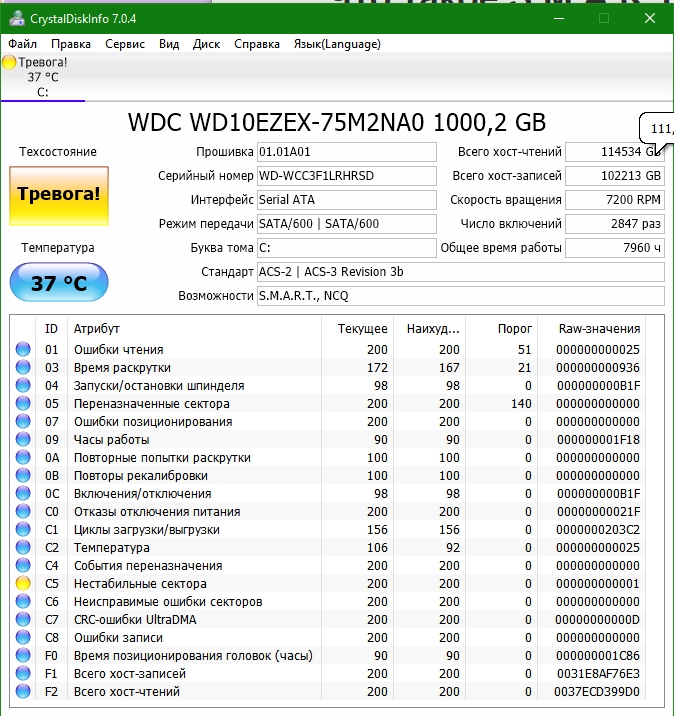Click the 7200 RPM rotation speed field
This screenshot has width=674, height=716.
click(615, 200)
